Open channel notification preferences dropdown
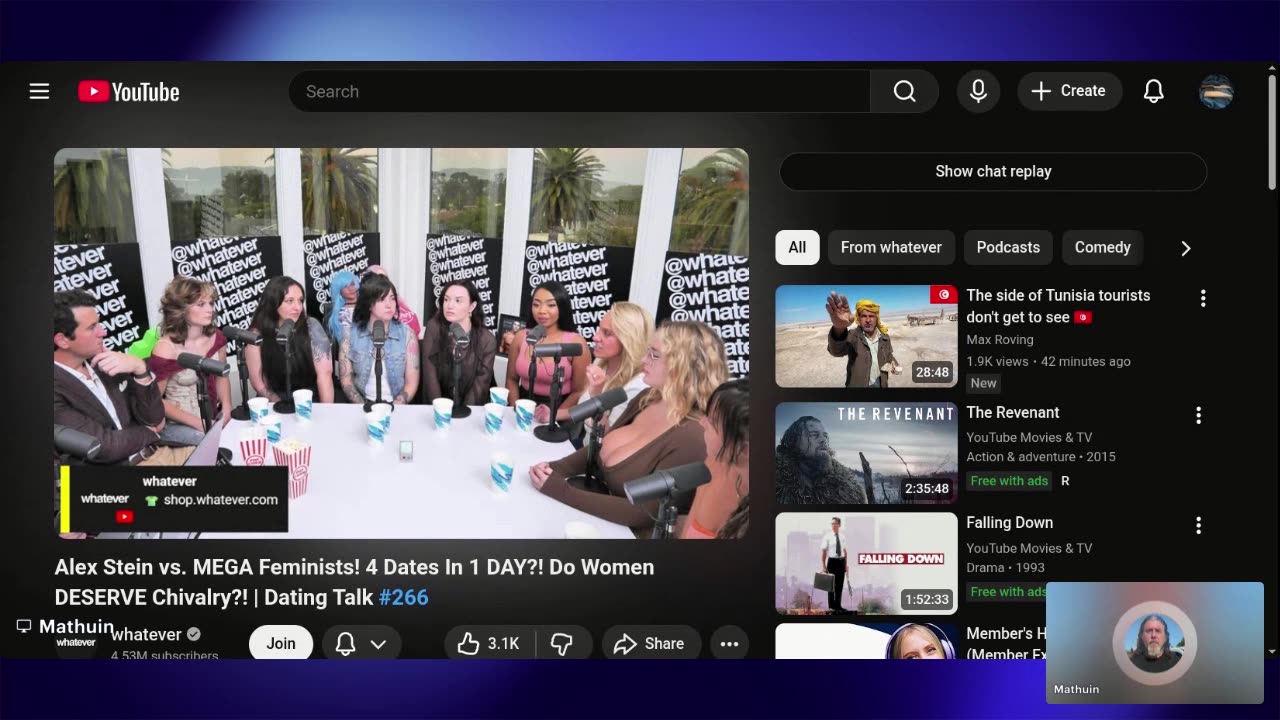Viewport: 1280px width, 720px height. 361,643
